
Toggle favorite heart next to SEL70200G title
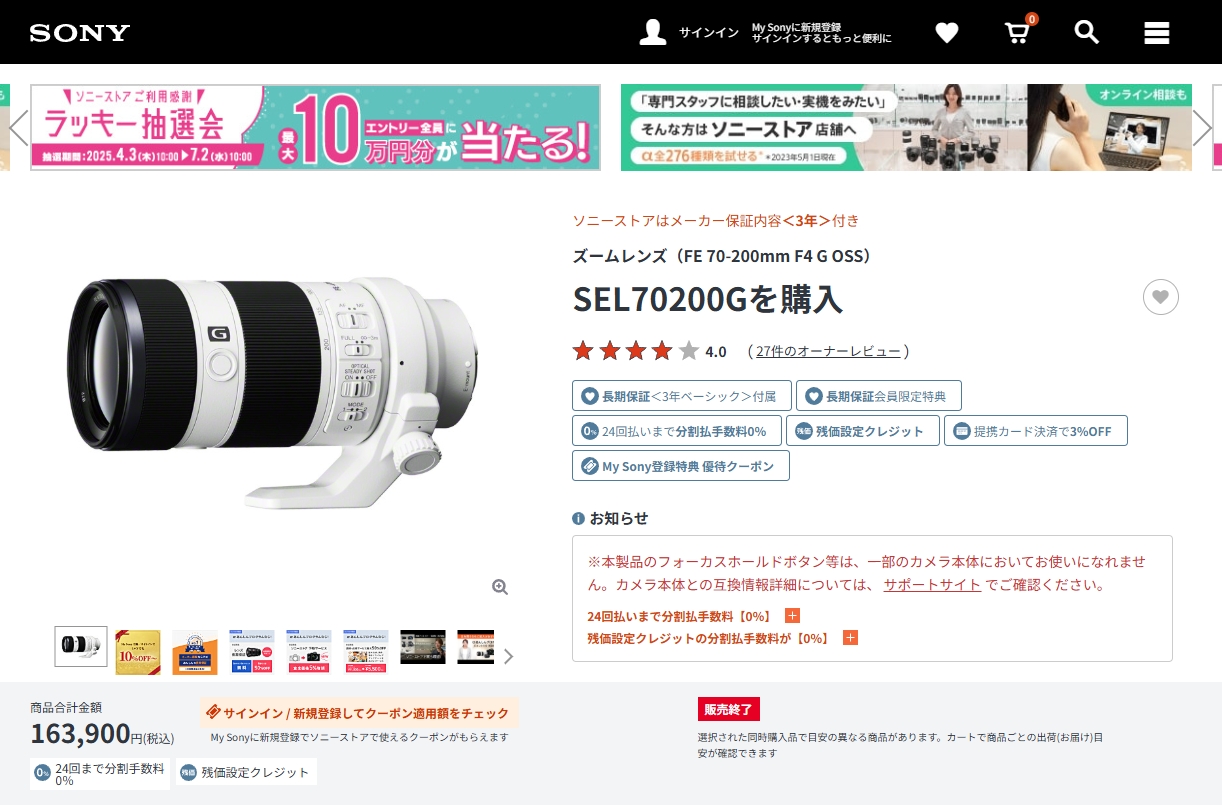[1161, 297]
